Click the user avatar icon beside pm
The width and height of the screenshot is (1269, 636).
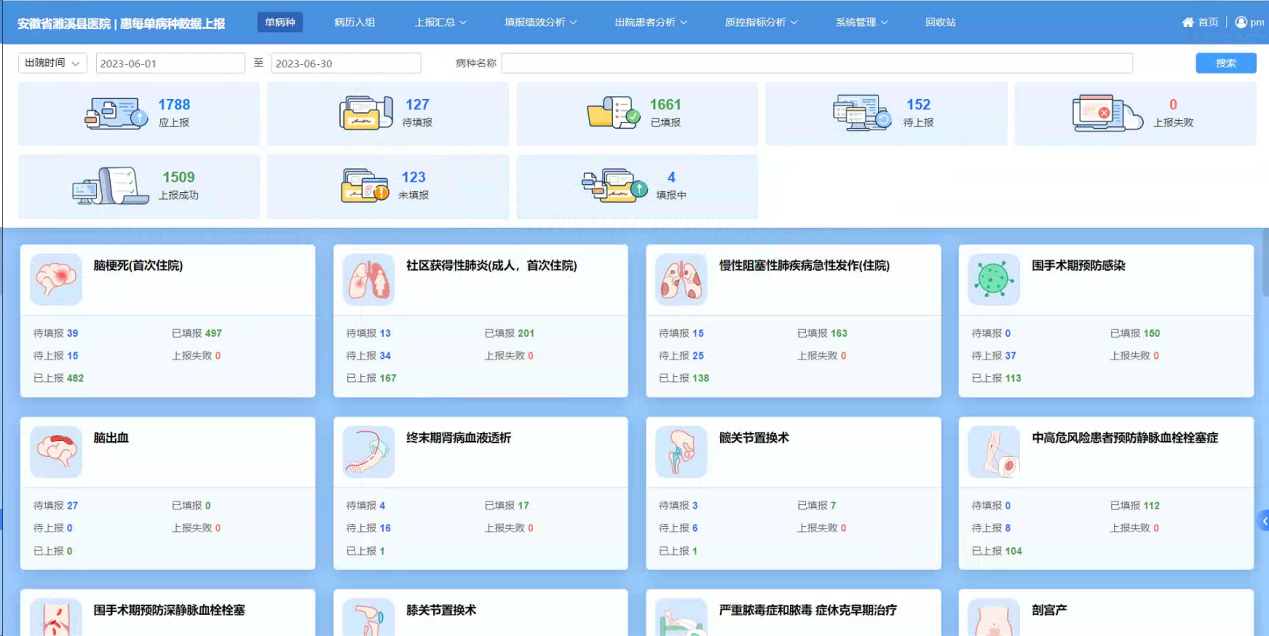point(1241,22)
